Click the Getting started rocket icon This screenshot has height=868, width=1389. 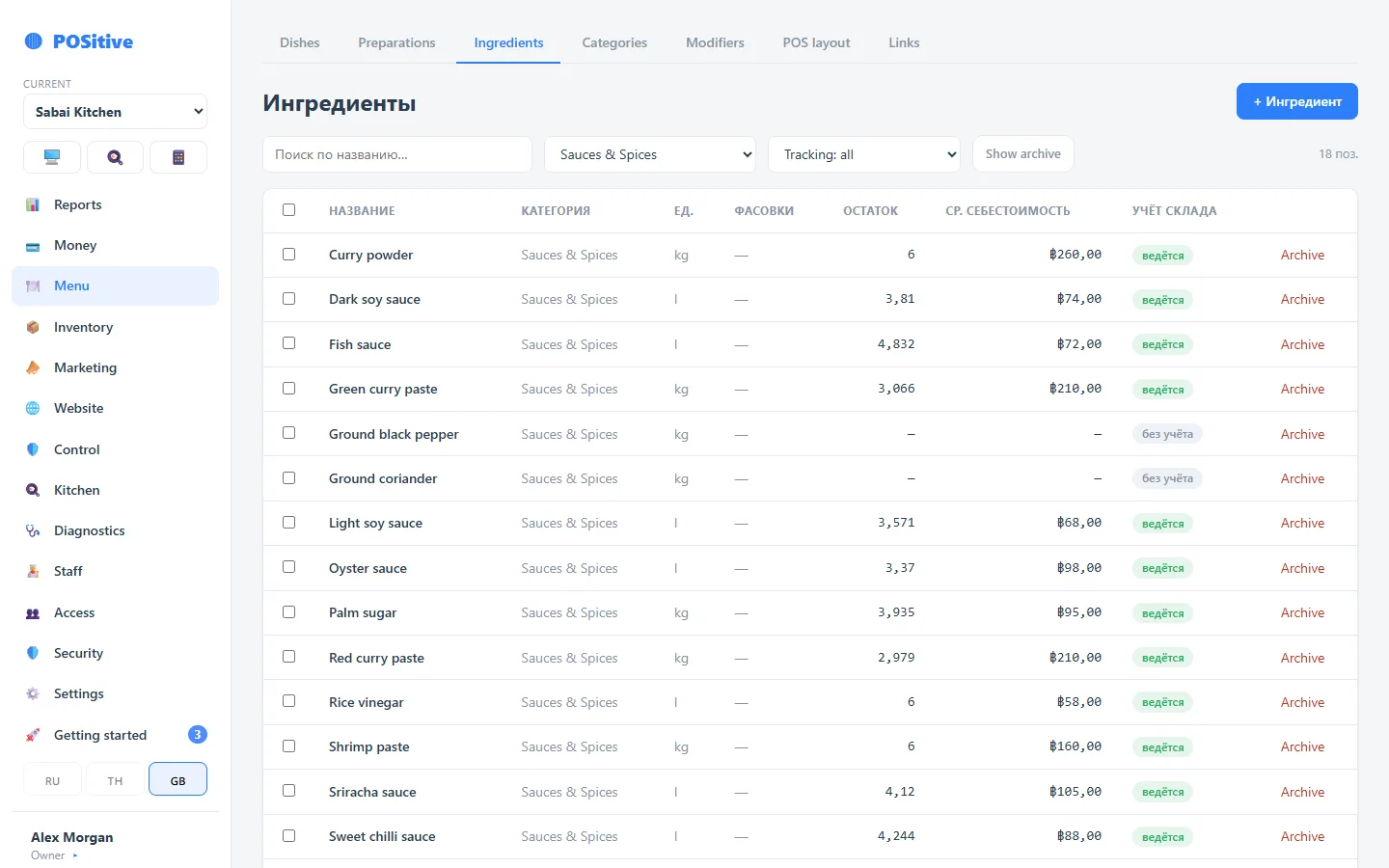(33, 736)
